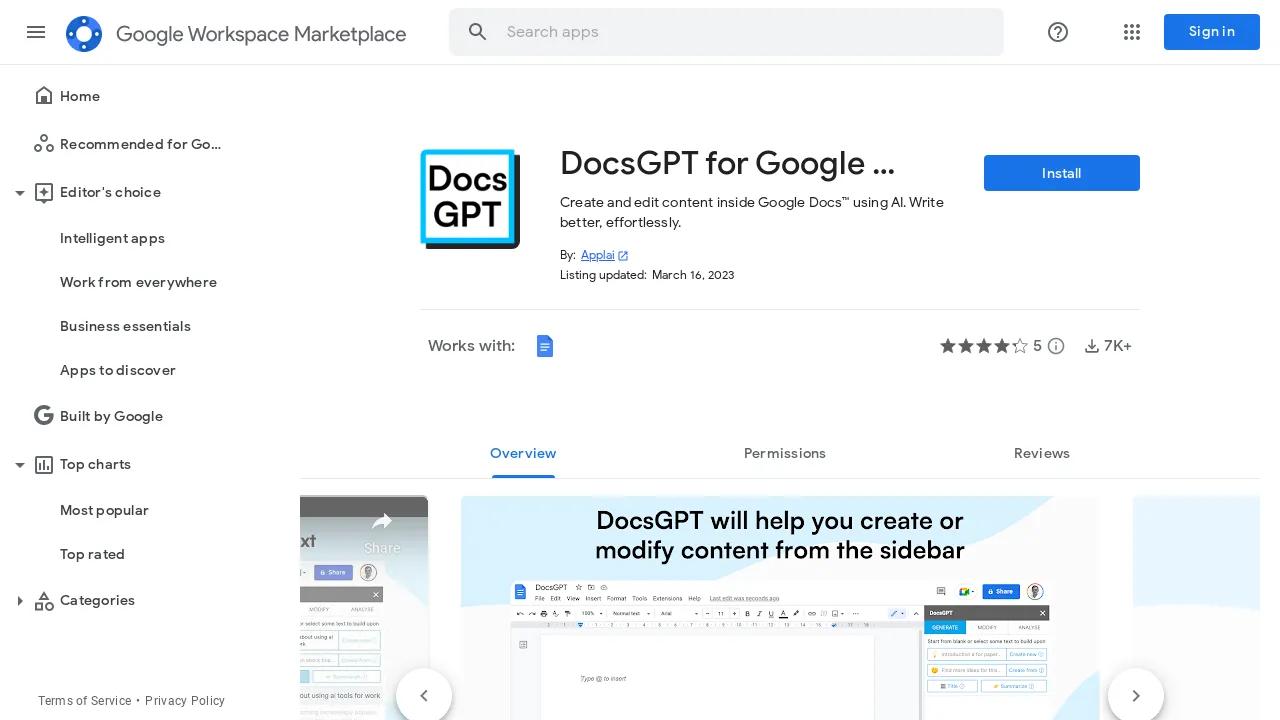Image resolution: width=1280 pixels, height=720 pixels.
Task: Click the Top charts label
Action: point(95,464)
